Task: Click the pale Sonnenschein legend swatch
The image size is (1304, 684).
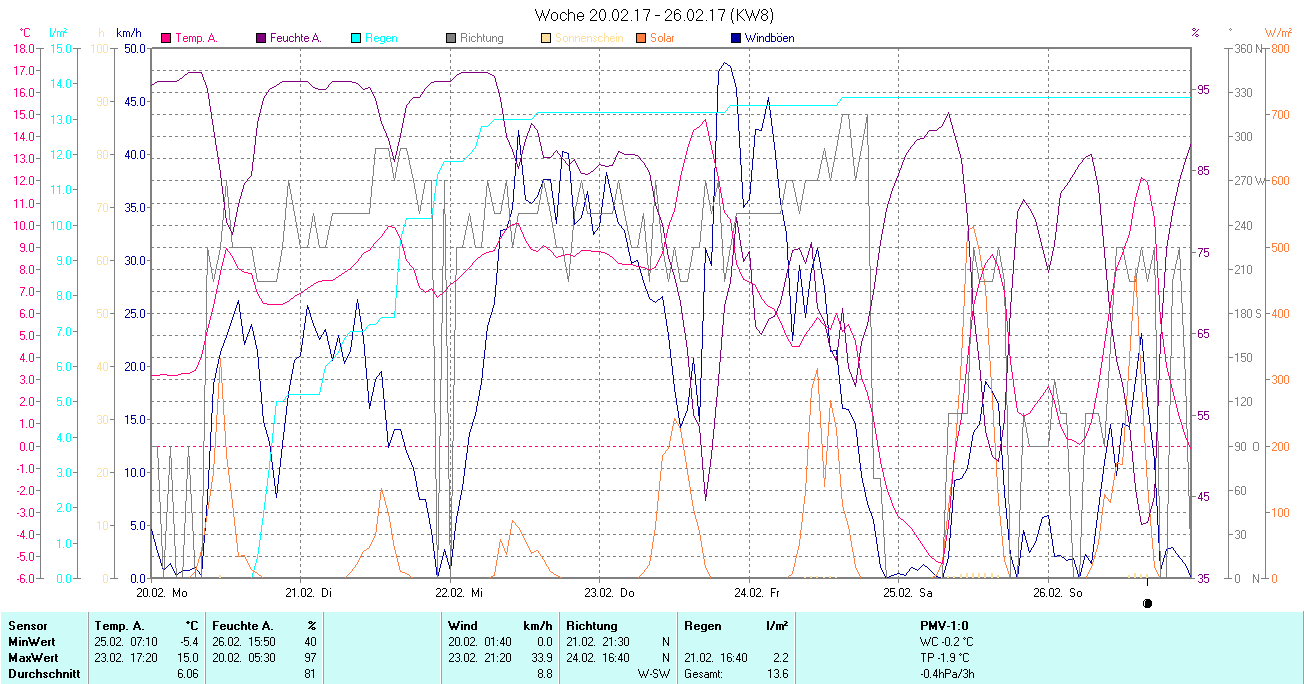Action: (x=546, y=38)
